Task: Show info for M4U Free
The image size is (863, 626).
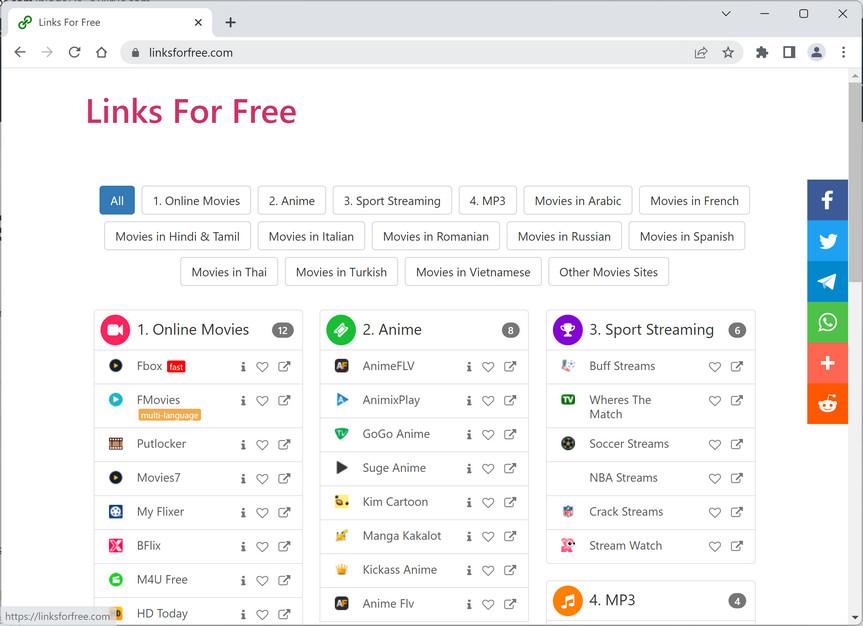Action: coord(243,580)
